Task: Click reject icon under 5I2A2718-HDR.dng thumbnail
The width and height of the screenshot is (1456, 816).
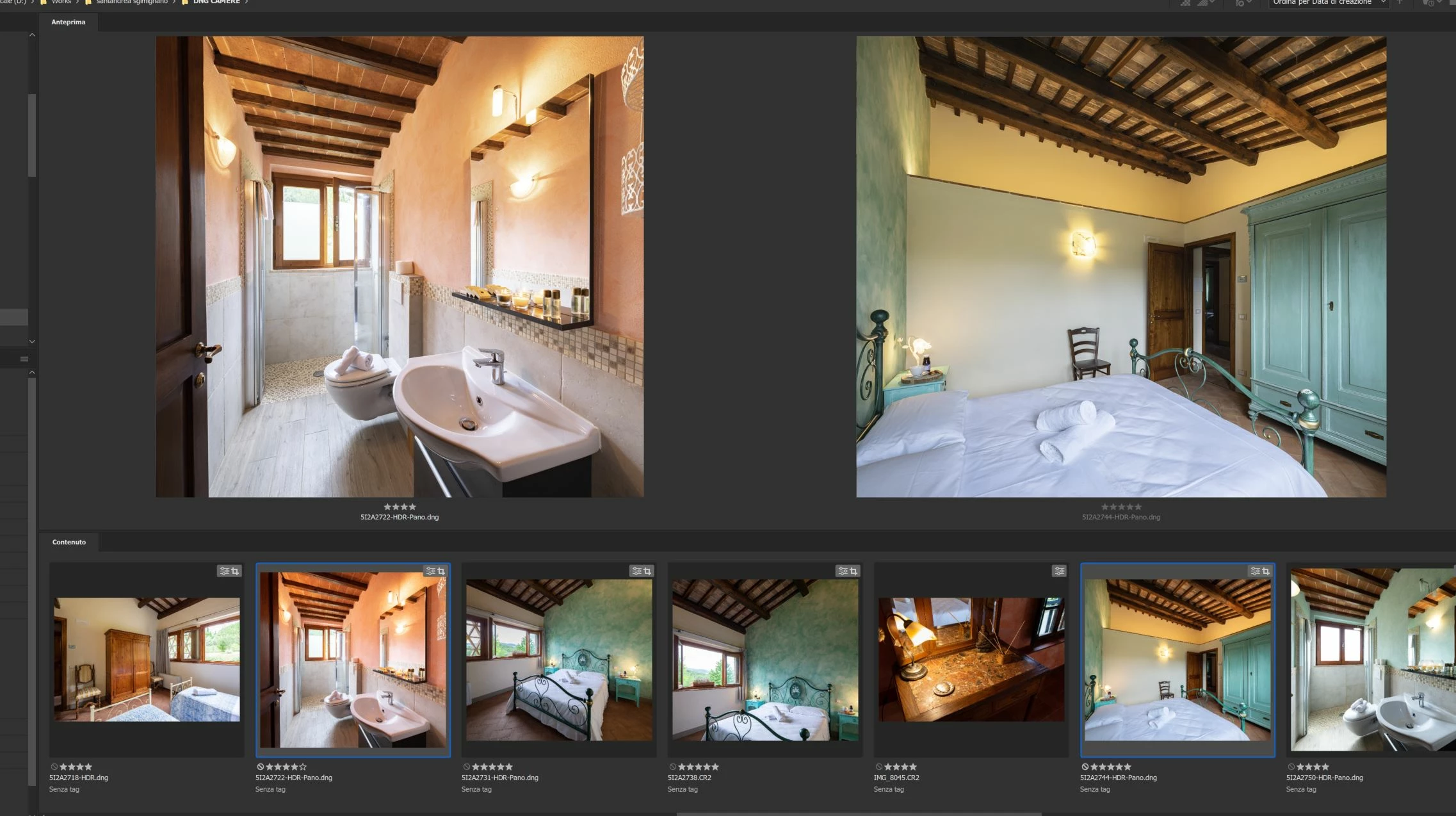Action: 54,767
